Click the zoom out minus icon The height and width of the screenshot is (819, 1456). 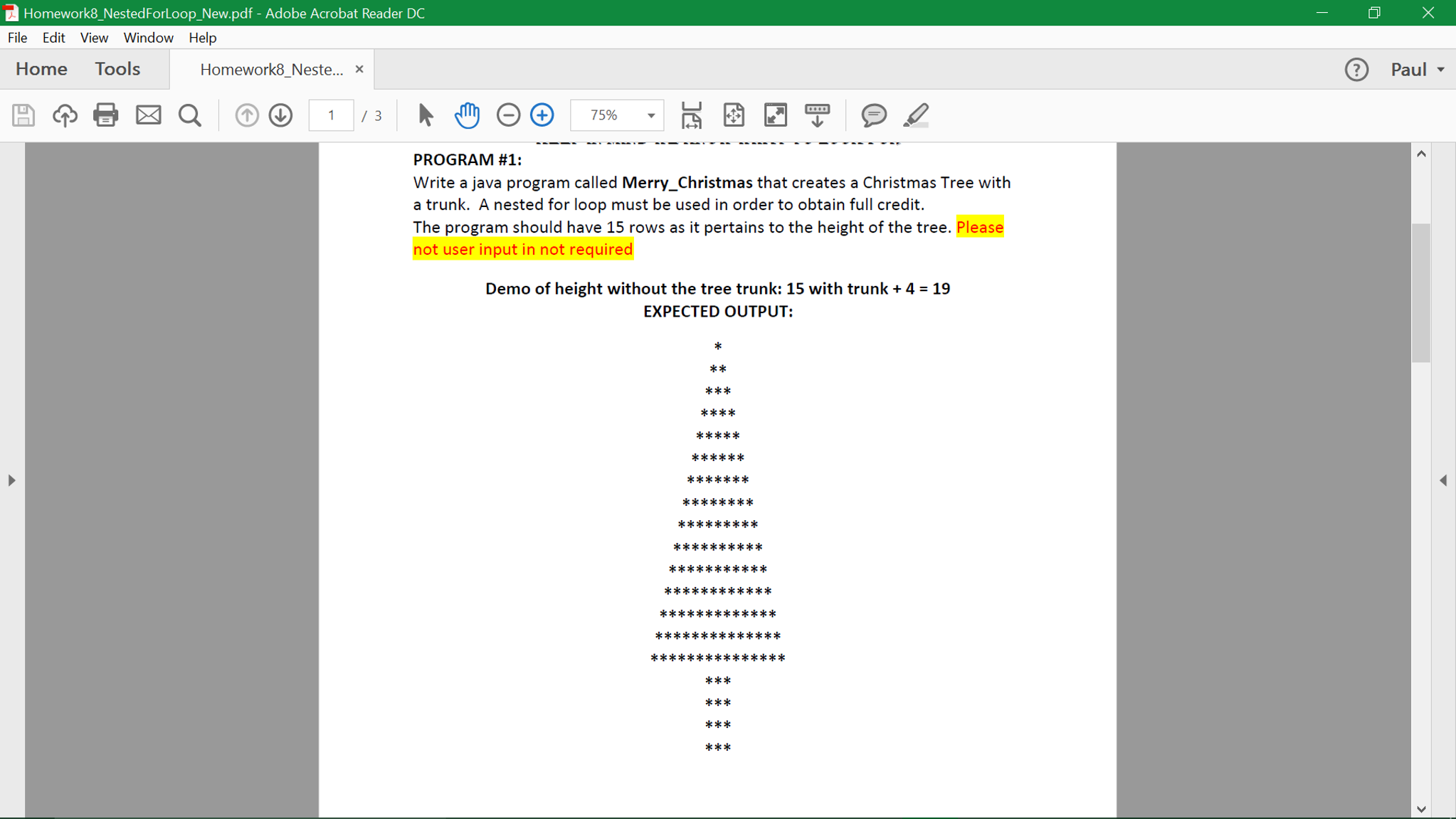click(508, 115)
